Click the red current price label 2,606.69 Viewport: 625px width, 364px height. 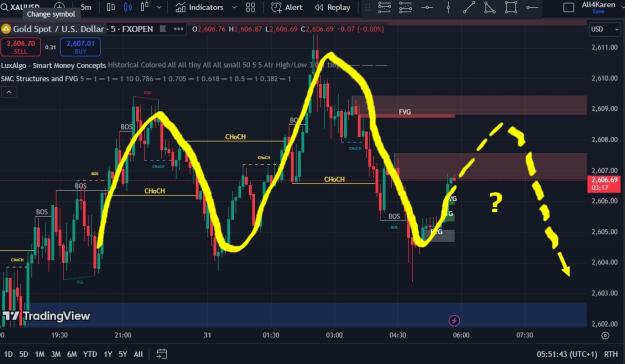tap(604, 184)
